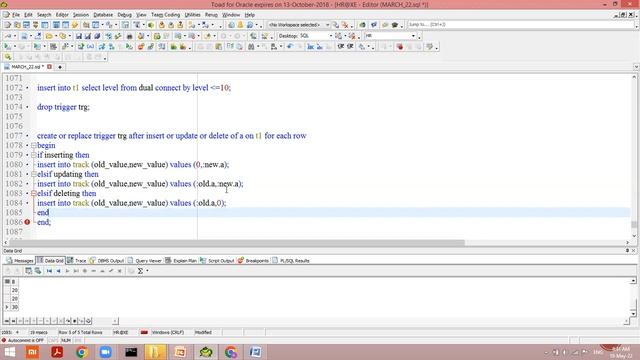This screenshot has height=360, width=640.
Task: Click the editor vertical scrollbar
Action: [x=634, y=156]
